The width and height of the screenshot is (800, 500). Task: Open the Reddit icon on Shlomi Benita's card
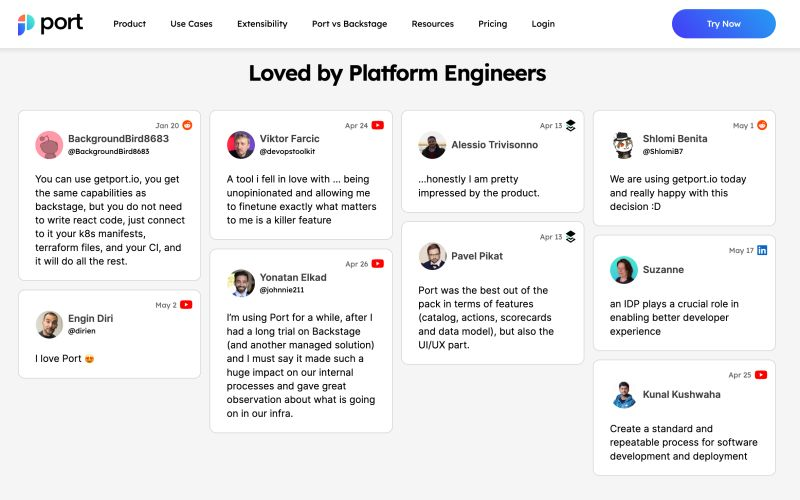(762, 125)
